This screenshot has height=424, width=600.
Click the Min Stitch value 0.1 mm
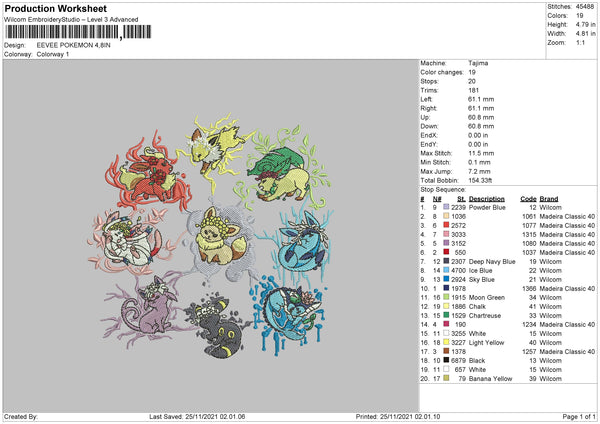[x=479, y=162]
